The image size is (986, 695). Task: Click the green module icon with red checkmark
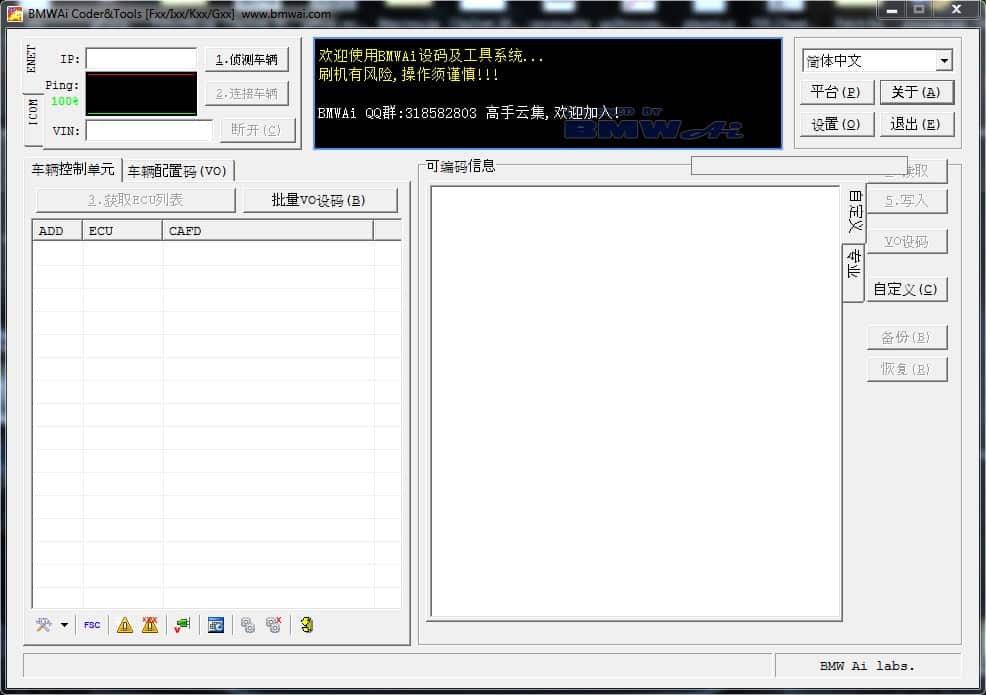pos(182,625)
